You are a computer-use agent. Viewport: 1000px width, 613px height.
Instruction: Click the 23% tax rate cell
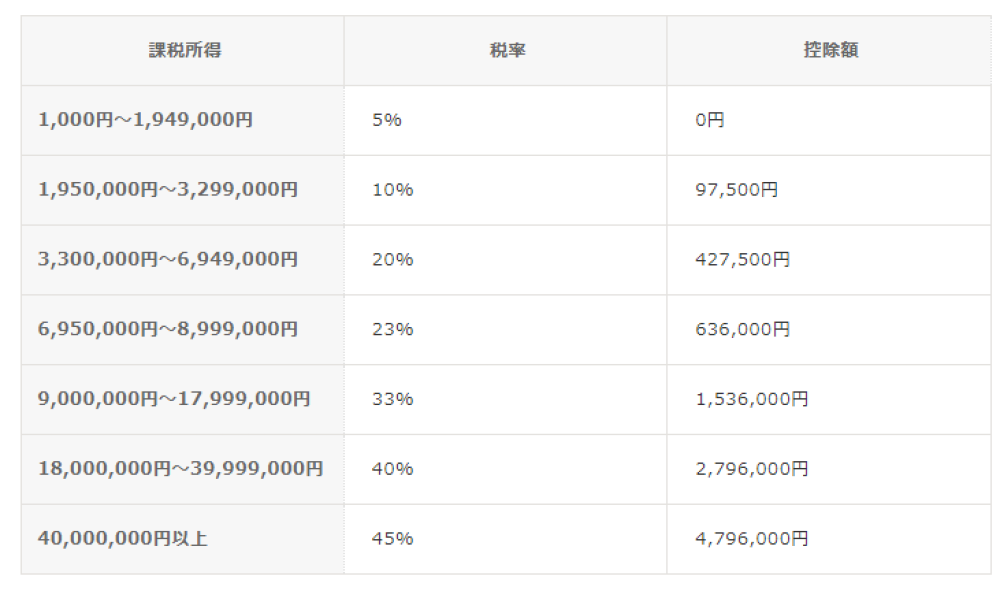coord(506,330)
